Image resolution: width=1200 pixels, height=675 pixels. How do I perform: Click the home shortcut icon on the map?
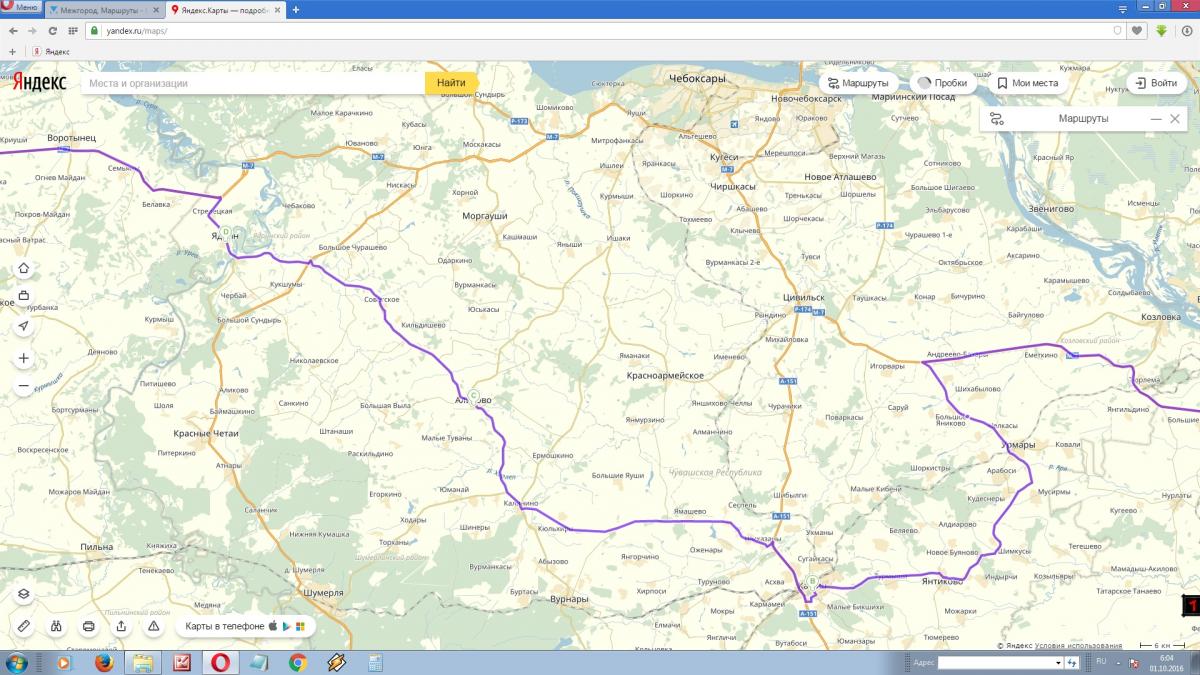(x=24, y=268)
